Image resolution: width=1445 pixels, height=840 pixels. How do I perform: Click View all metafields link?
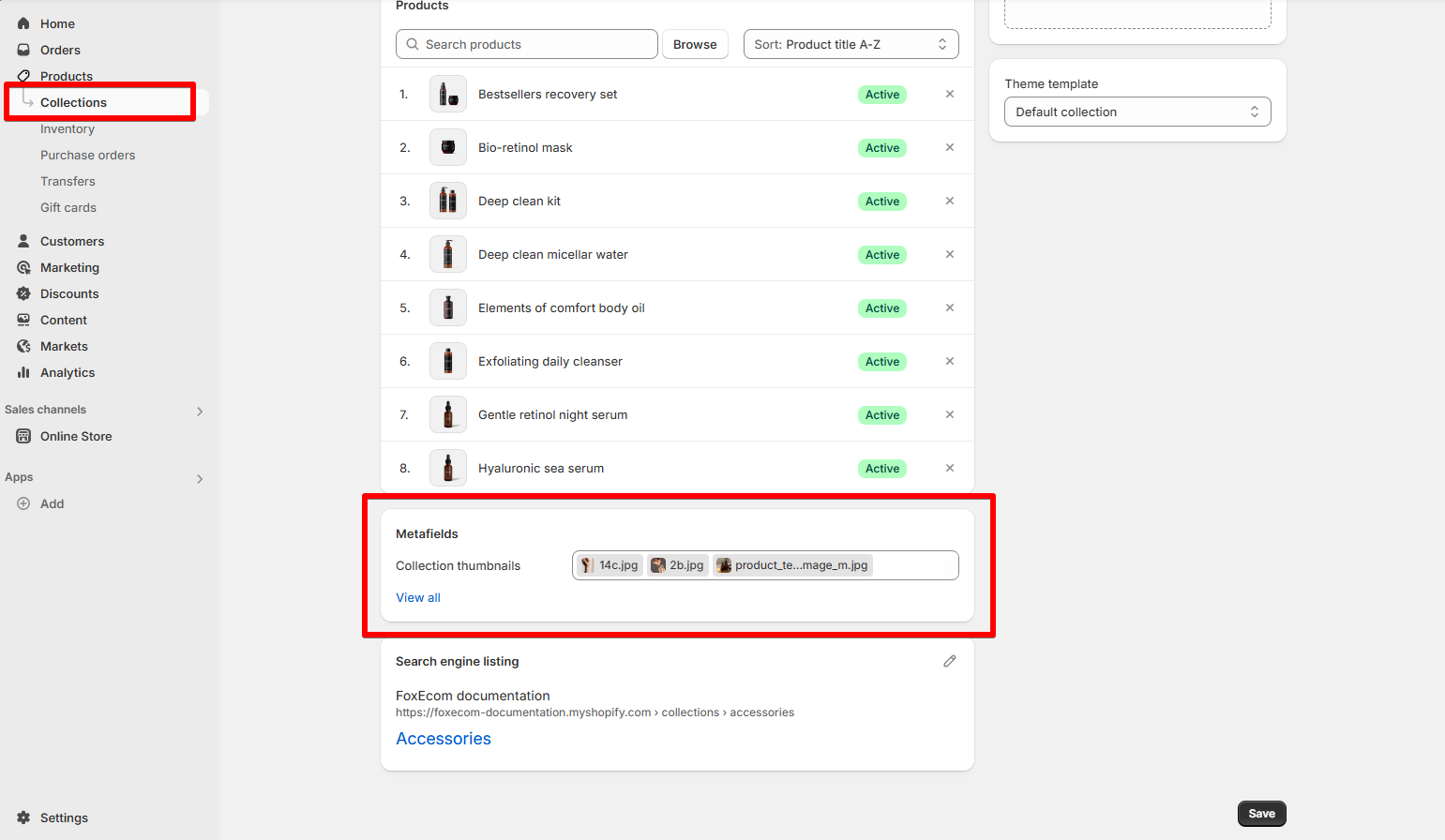click(418, 597)
